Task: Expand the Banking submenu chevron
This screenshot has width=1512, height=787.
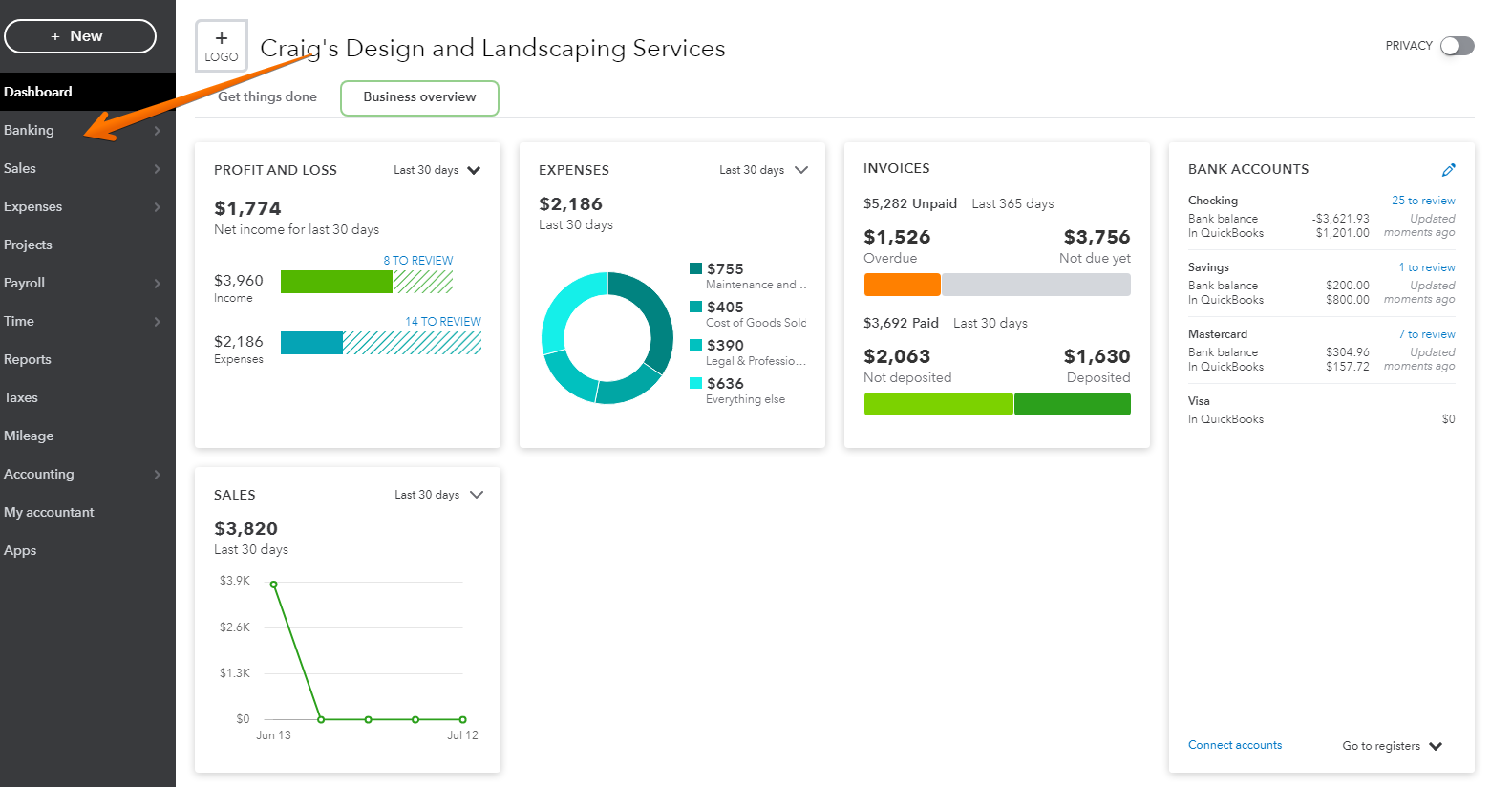Action: pos(158,131)
